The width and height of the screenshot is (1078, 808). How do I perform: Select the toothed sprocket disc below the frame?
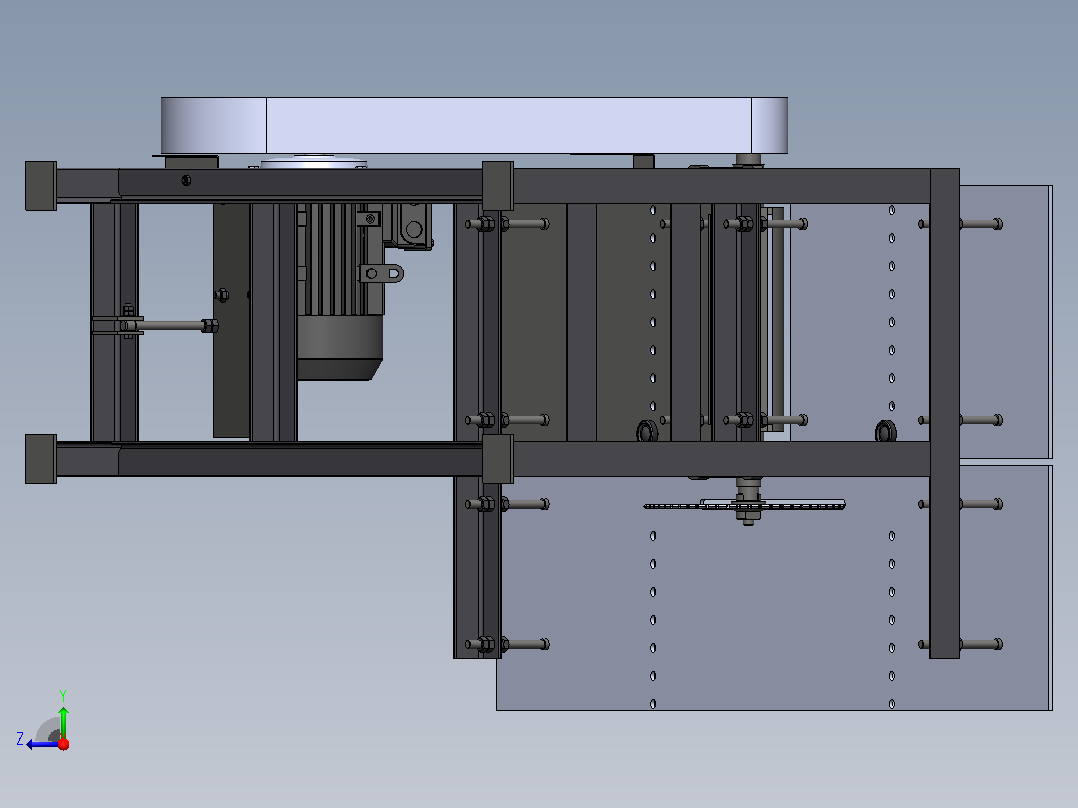point(745,505)
